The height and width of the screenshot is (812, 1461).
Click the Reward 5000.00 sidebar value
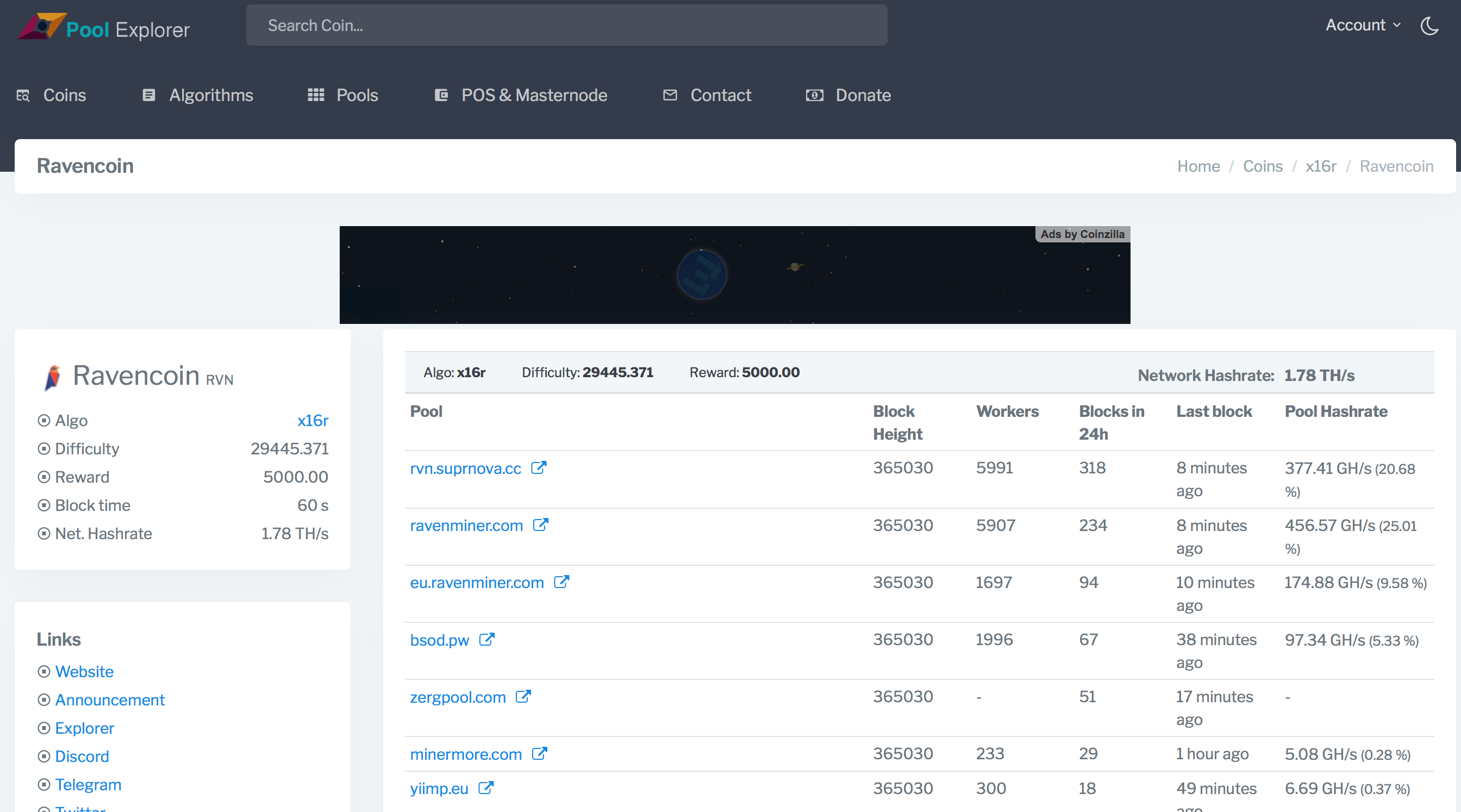(x=296, y=477)
